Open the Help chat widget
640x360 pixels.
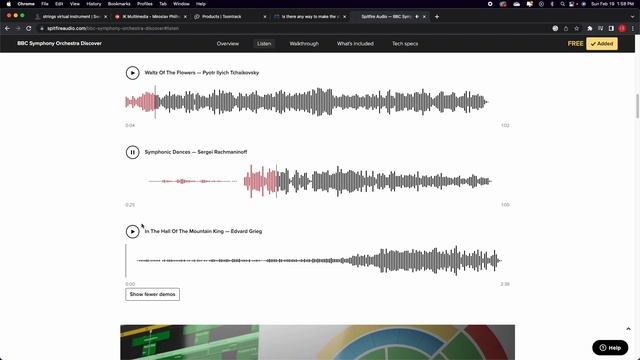coord(610,347)
